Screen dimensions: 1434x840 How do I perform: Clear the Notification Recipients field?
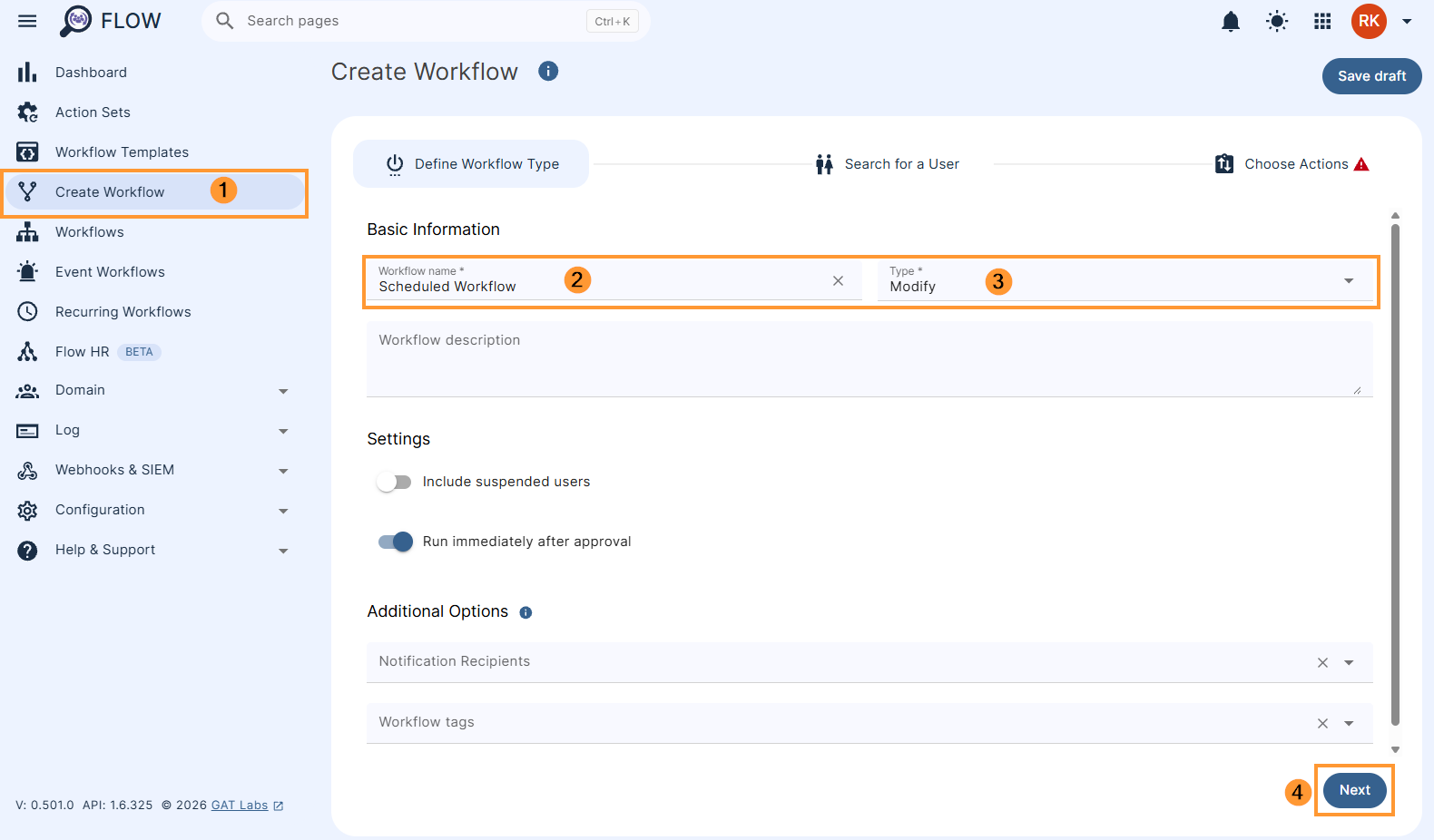(x=1322, y=663)
